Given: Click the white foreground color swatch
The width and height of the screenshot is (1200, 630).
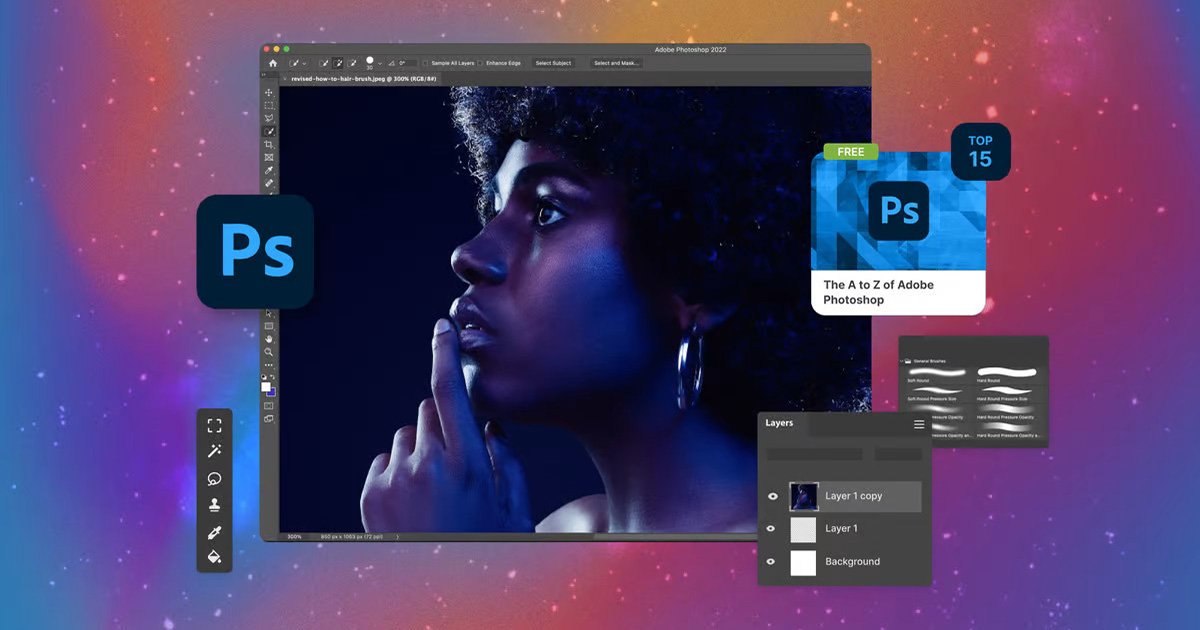Looking at the screenshot, I should [266, 387].
